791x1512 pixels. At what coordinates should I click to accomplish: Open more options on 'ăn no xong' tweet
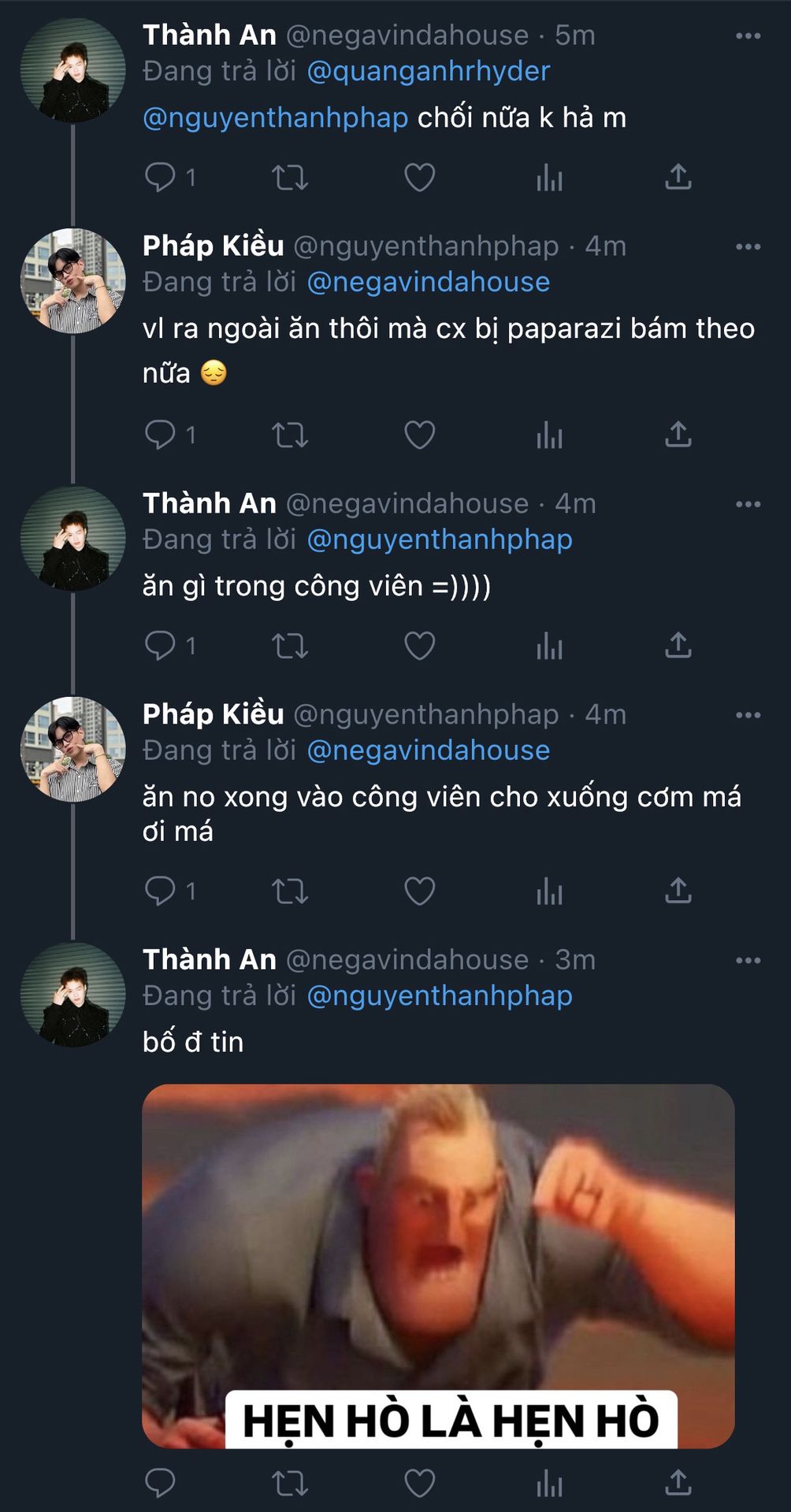(x=748, y=715)
